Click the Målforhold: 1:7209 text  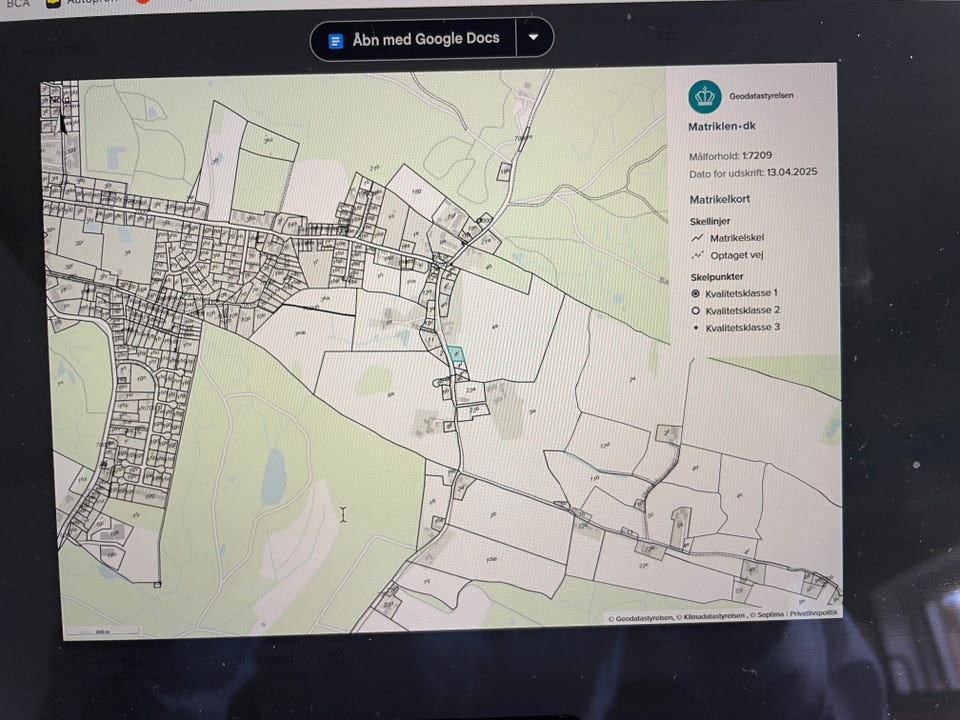click(x=730, y=156)
